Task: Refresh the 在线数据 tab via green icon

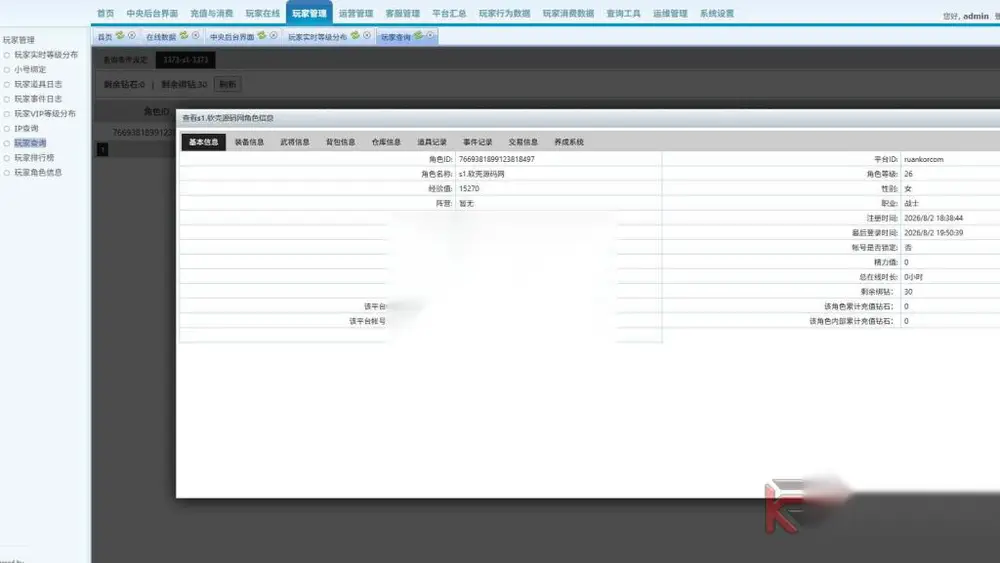Action: [x=184, y=36]
